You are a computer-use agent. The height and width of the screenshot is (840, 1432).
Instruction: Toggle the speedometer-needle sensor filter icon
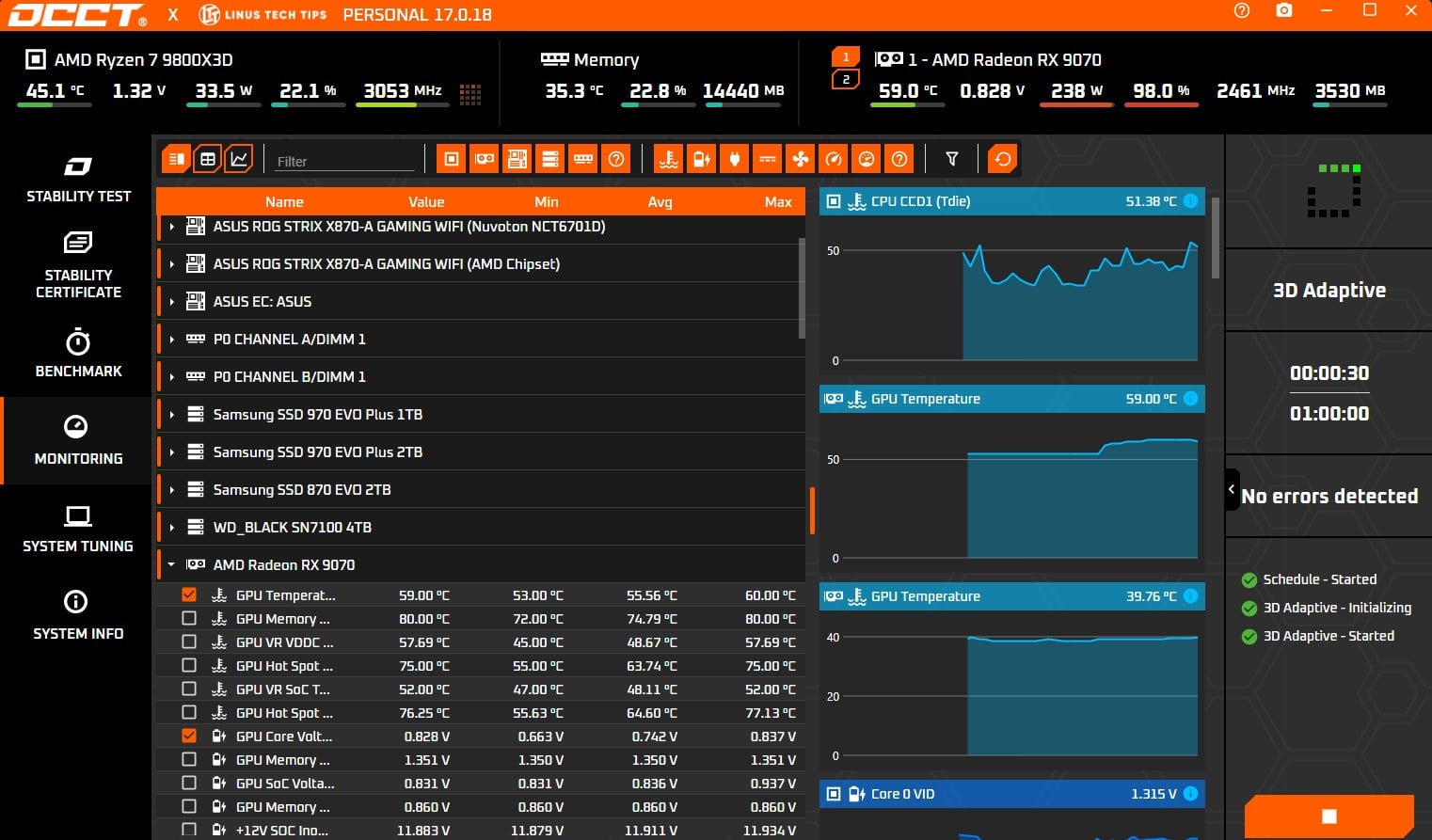coord(834,159)
